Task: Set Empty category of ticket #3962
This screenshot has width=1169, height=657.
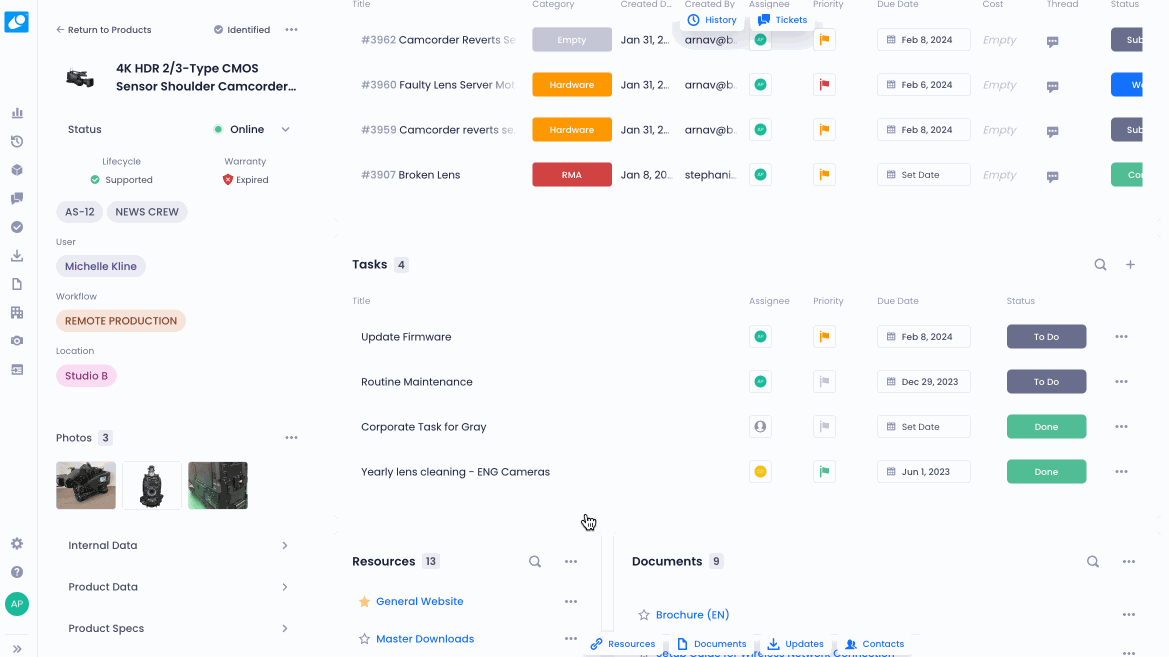Action: (572, 40)
